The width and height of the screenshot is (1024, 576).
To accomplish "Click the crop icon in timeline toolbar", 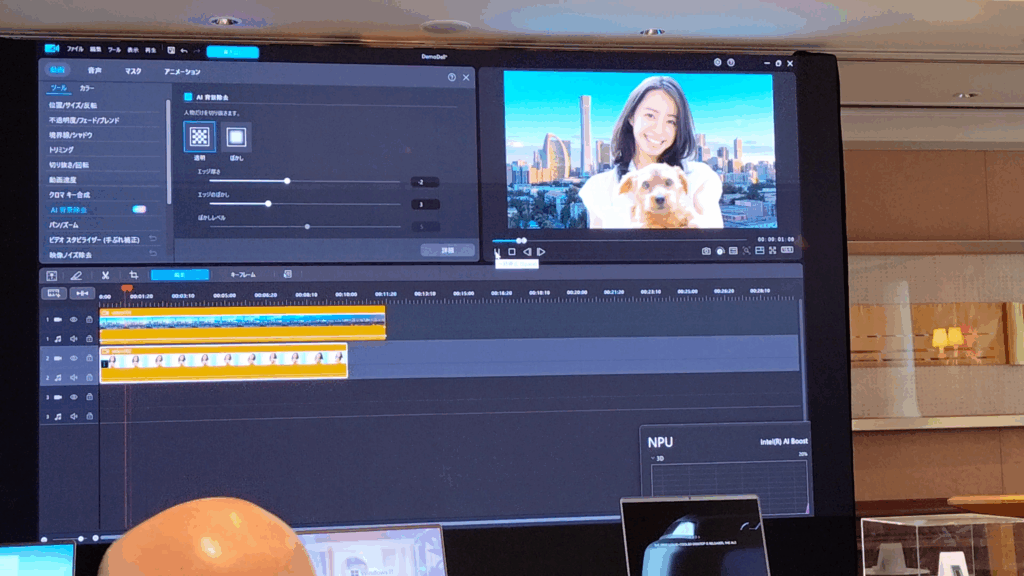I will point(134,276).
